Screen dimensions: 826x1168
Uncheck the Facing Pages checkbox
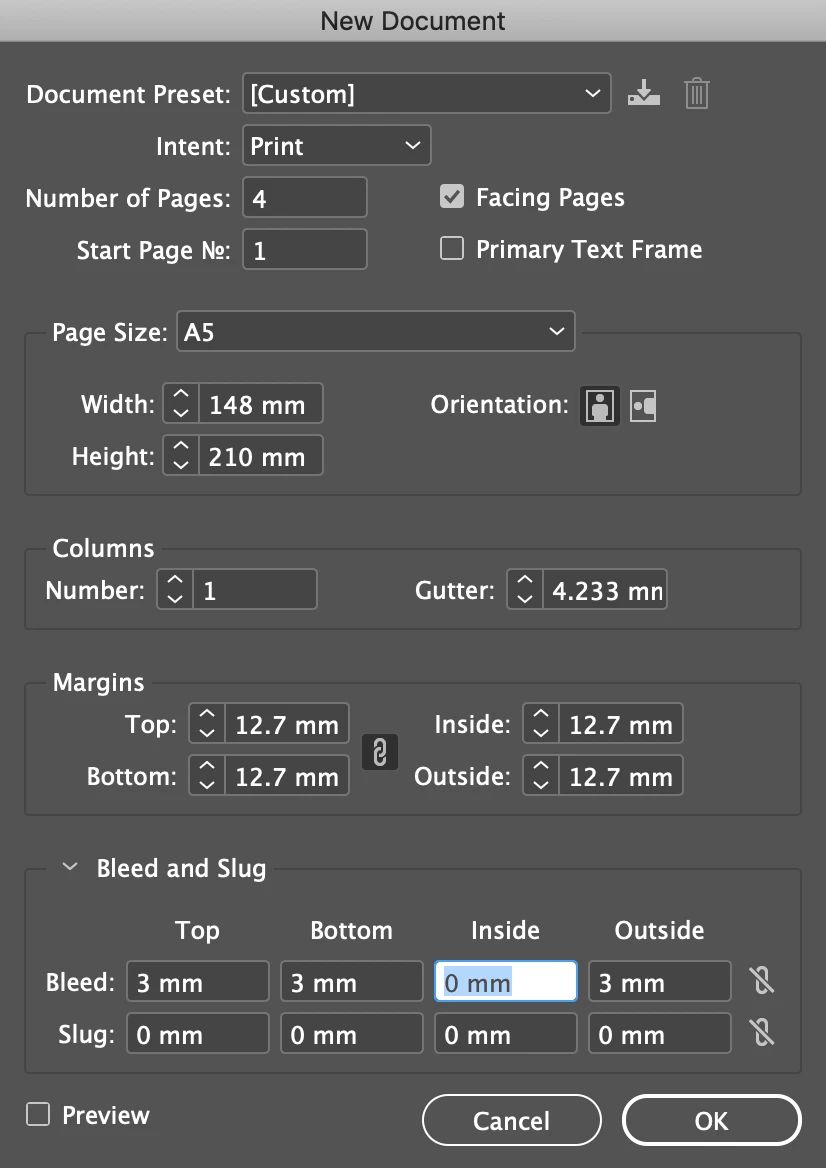(x=452, y=197)
